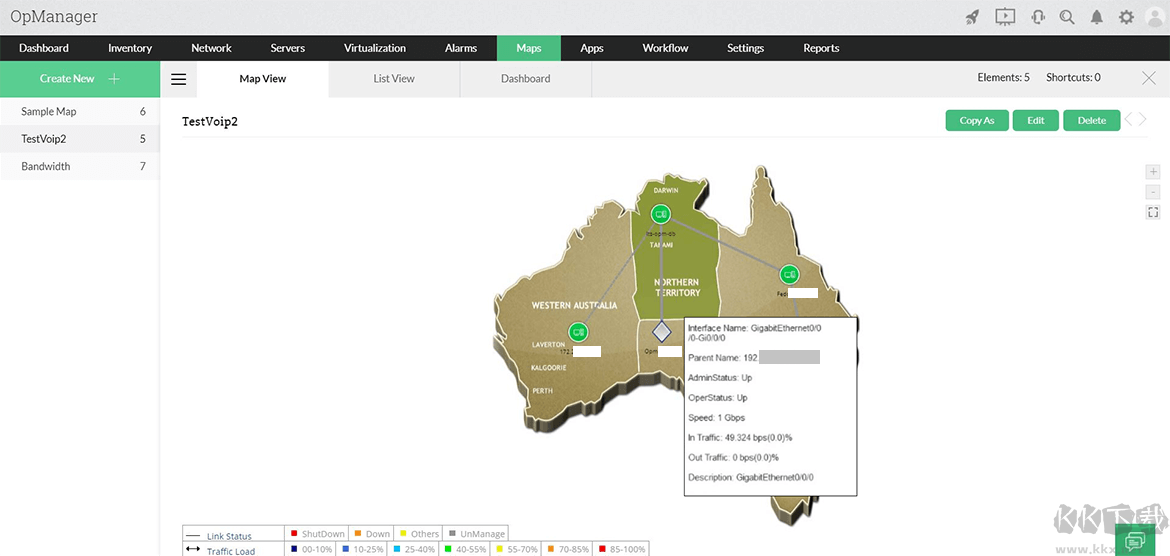Select the Maps menu item

click(528, 48)
